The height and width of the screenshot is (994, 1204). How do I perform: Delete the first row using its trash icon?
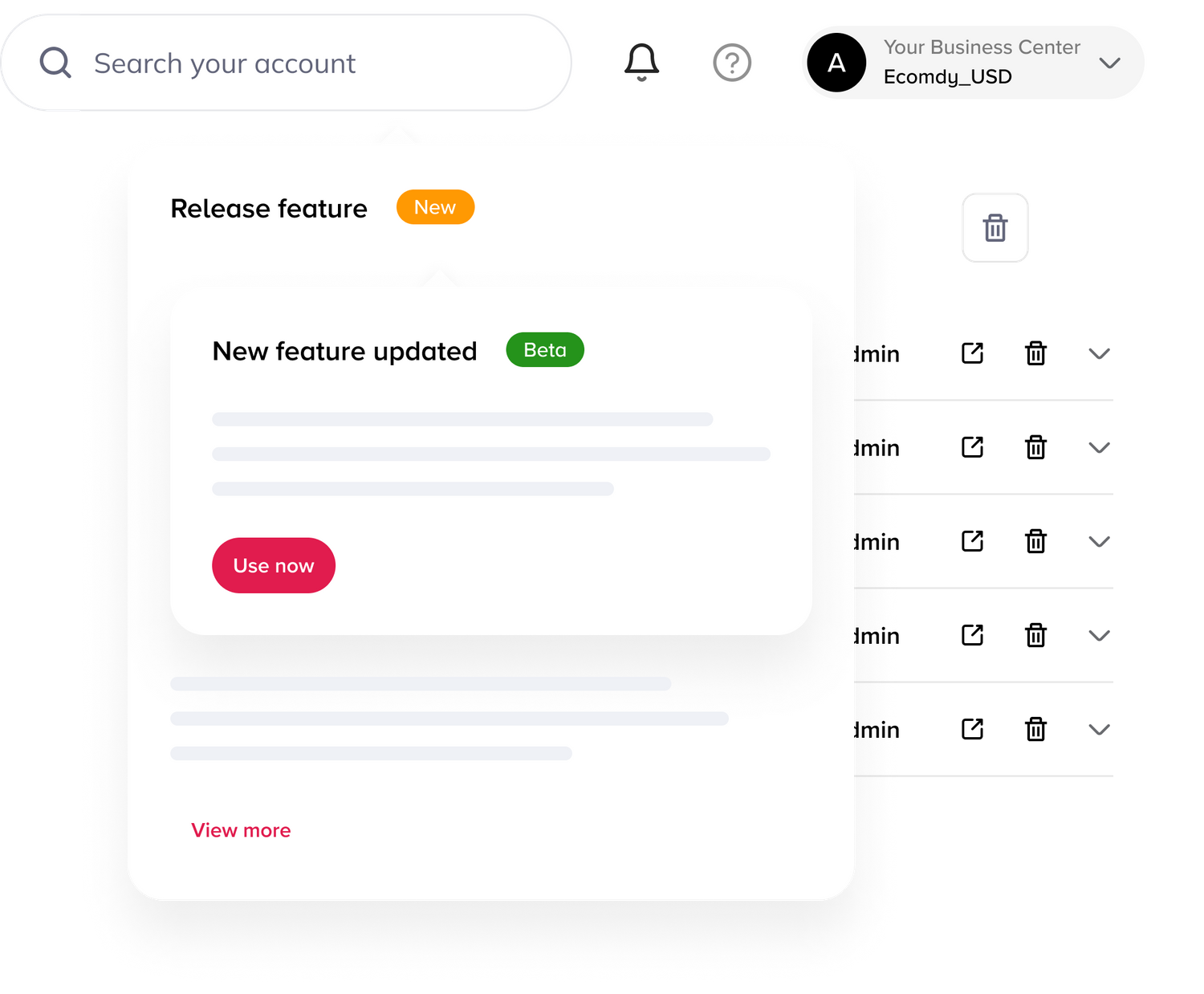(x=1035, y=353)
